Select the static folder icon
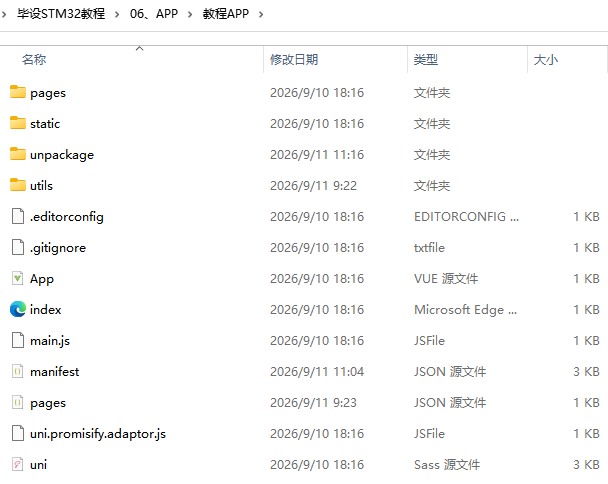This screenshot has height=484, width=608. 17,123
